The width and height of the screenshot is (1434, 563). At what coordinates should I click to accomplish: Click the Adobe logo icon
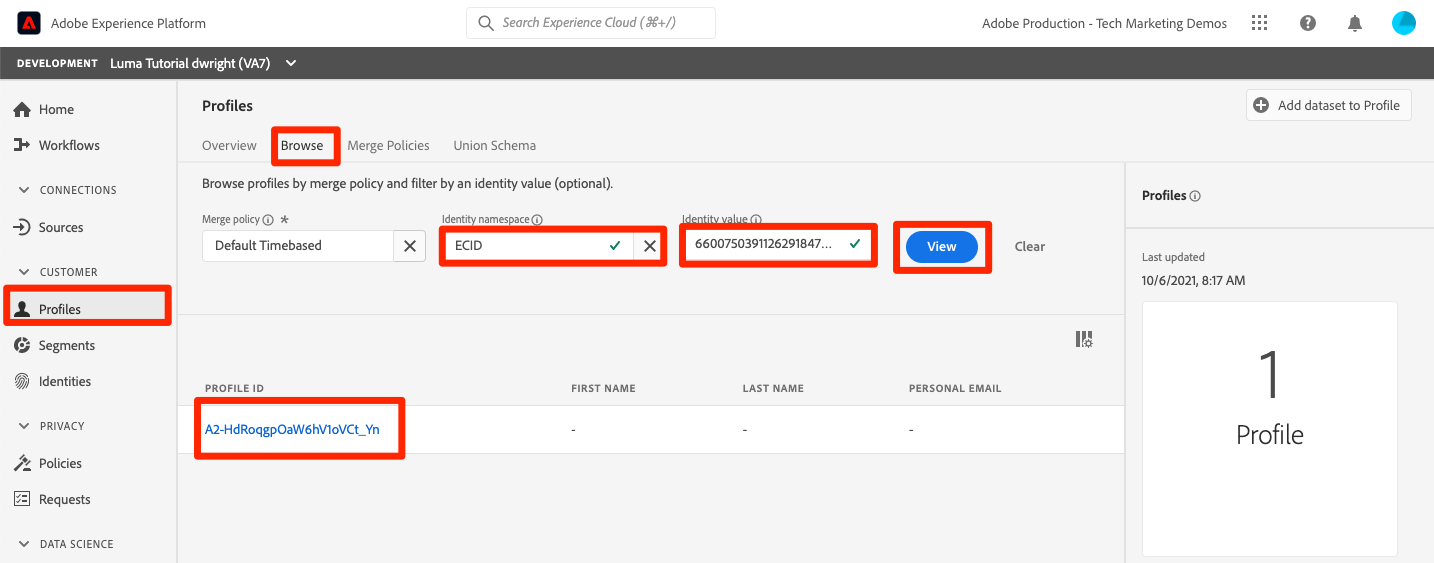point(29,23)
